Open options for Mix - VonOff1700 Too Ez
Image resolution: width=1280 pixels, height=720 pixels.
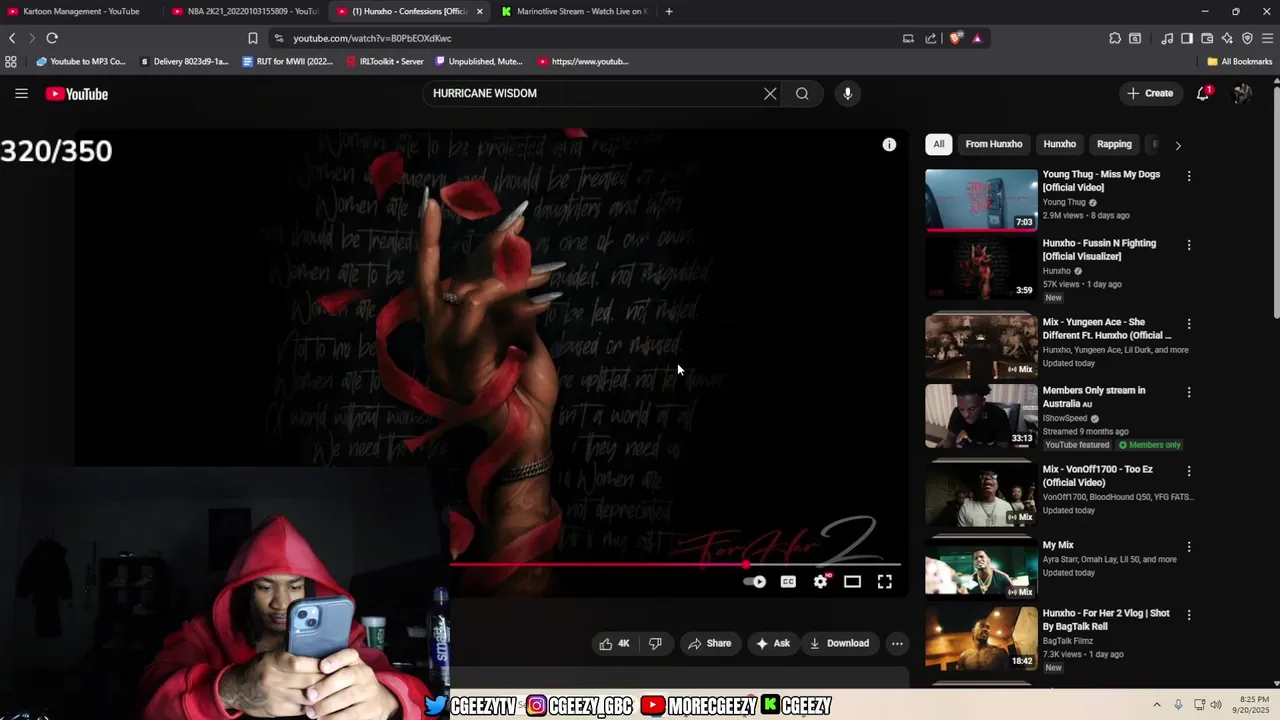coord(1189,471)
